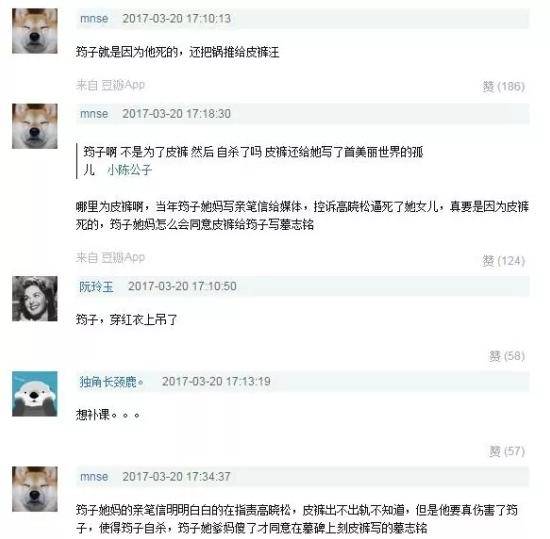Open mnse username at 17:10:13 comment
Viewport: 550px width, 539px height.
(94, 18)
